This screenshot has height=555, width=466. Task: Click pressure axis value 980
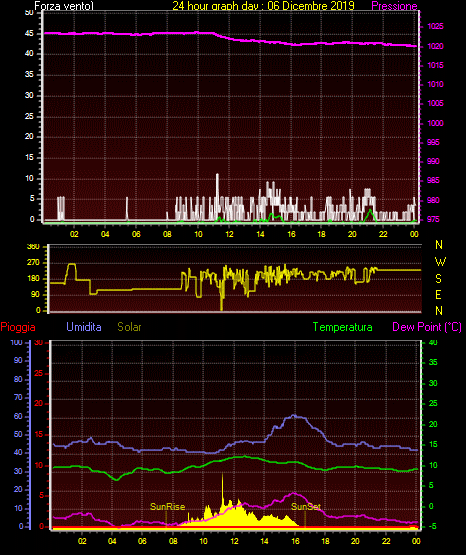[433, 200]
